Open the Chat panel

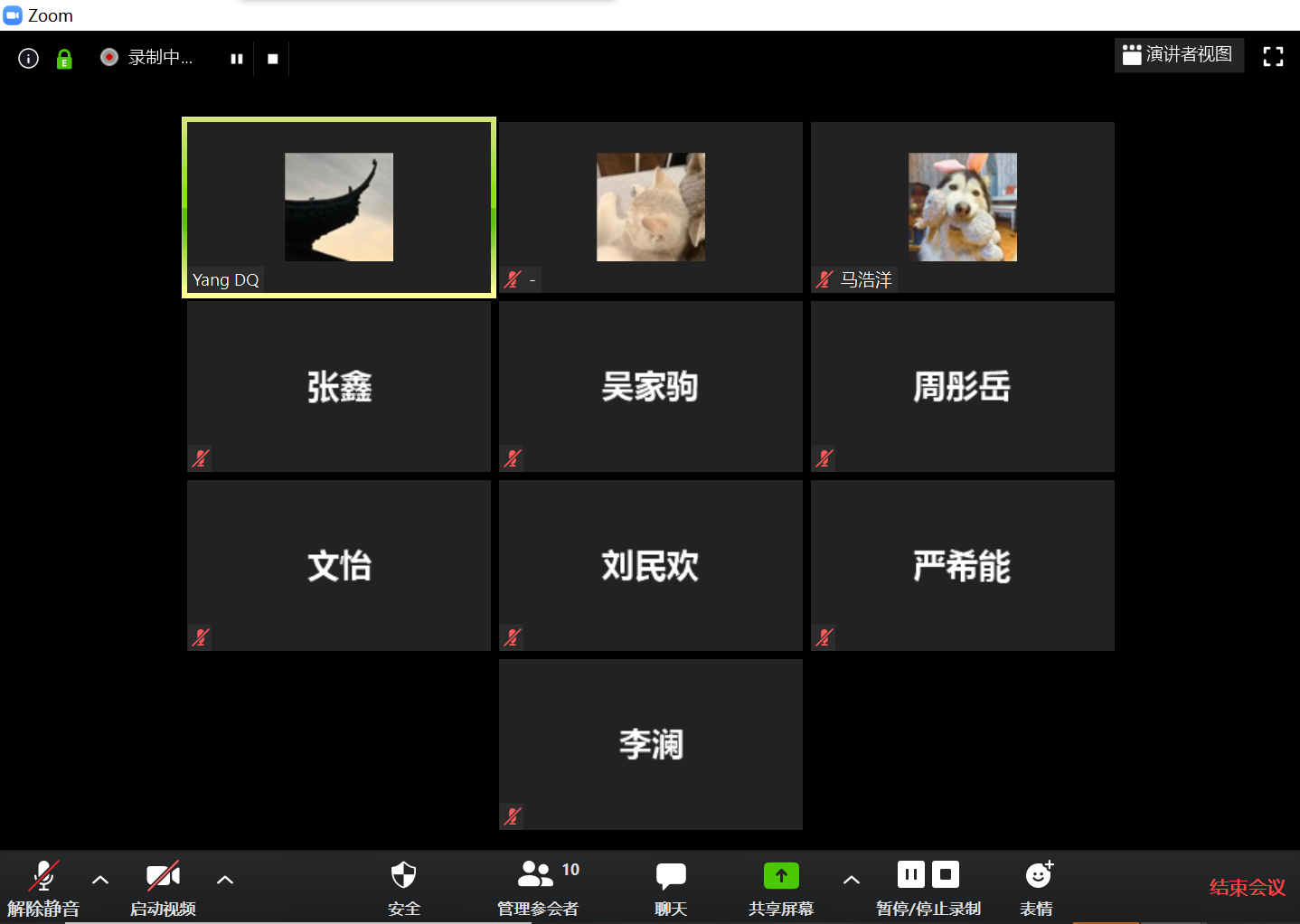click(671, 887)
